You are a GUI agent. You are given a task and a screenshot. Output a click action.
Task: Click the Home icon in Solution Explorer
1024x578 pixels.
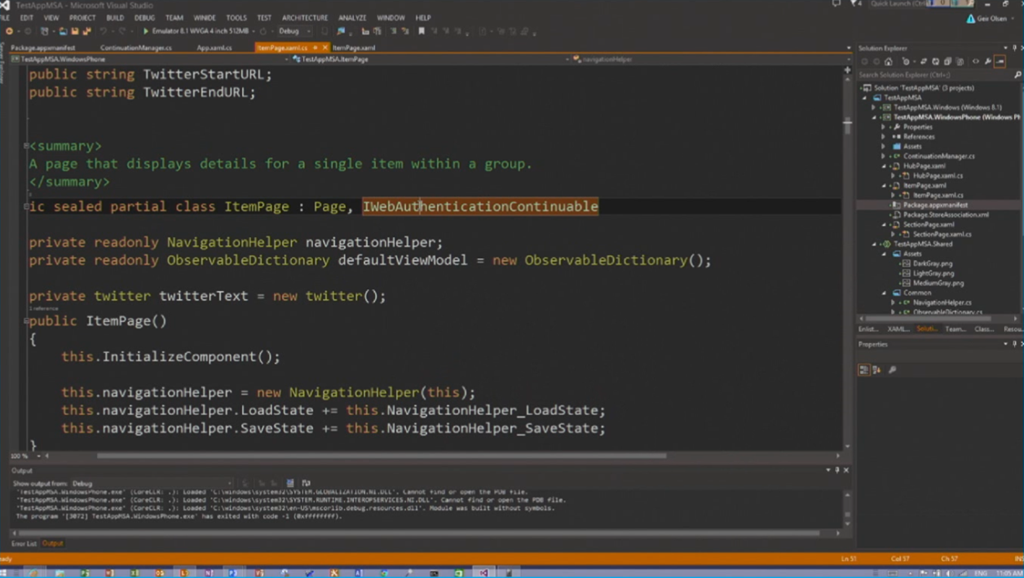pyautogui.click(x=888, y=61)
